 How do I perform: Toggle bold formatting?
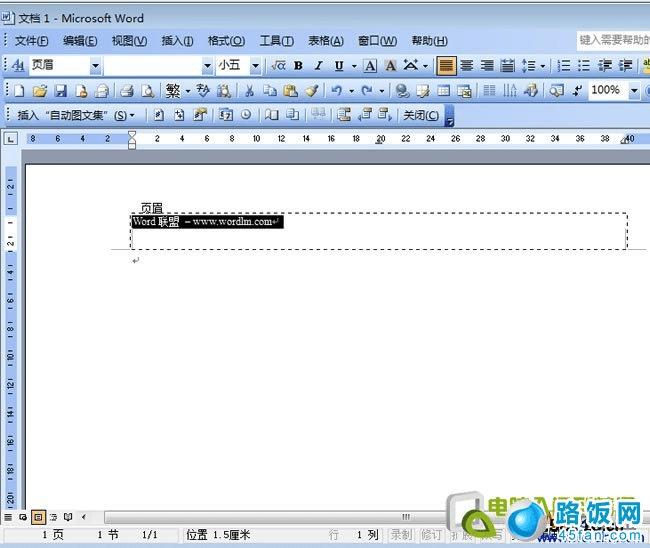(298, 66)
